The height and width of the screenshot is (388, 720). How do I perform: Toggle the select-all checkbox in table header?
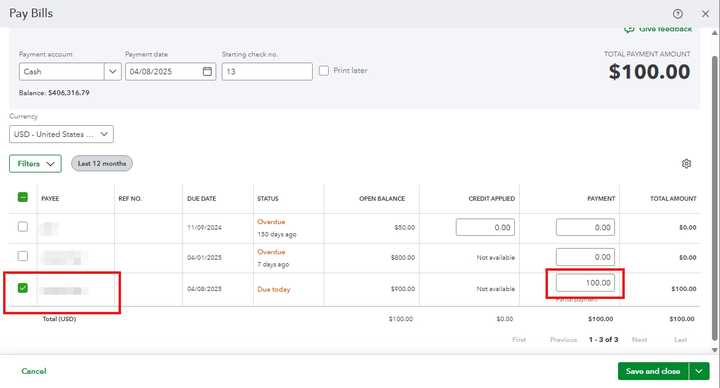pyautogui.click(x=22, y=197)
